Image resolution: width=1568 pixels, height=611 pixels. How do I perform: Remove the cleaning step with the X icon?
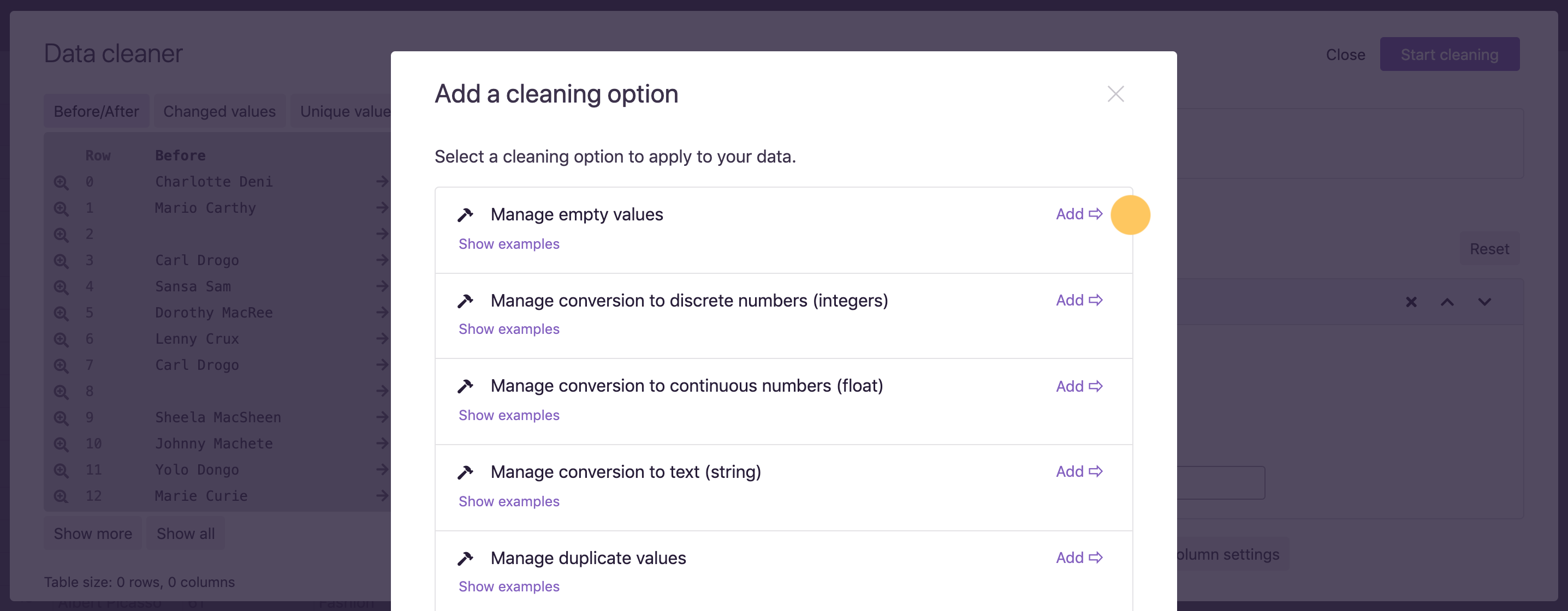coord(1411,302)
